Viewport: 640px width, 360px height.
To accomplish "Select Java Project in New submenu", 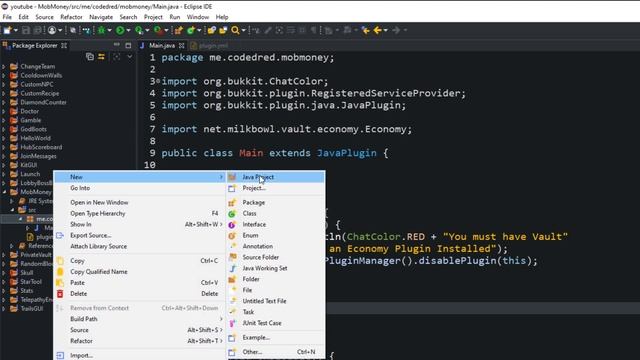I will pos(276,177).
